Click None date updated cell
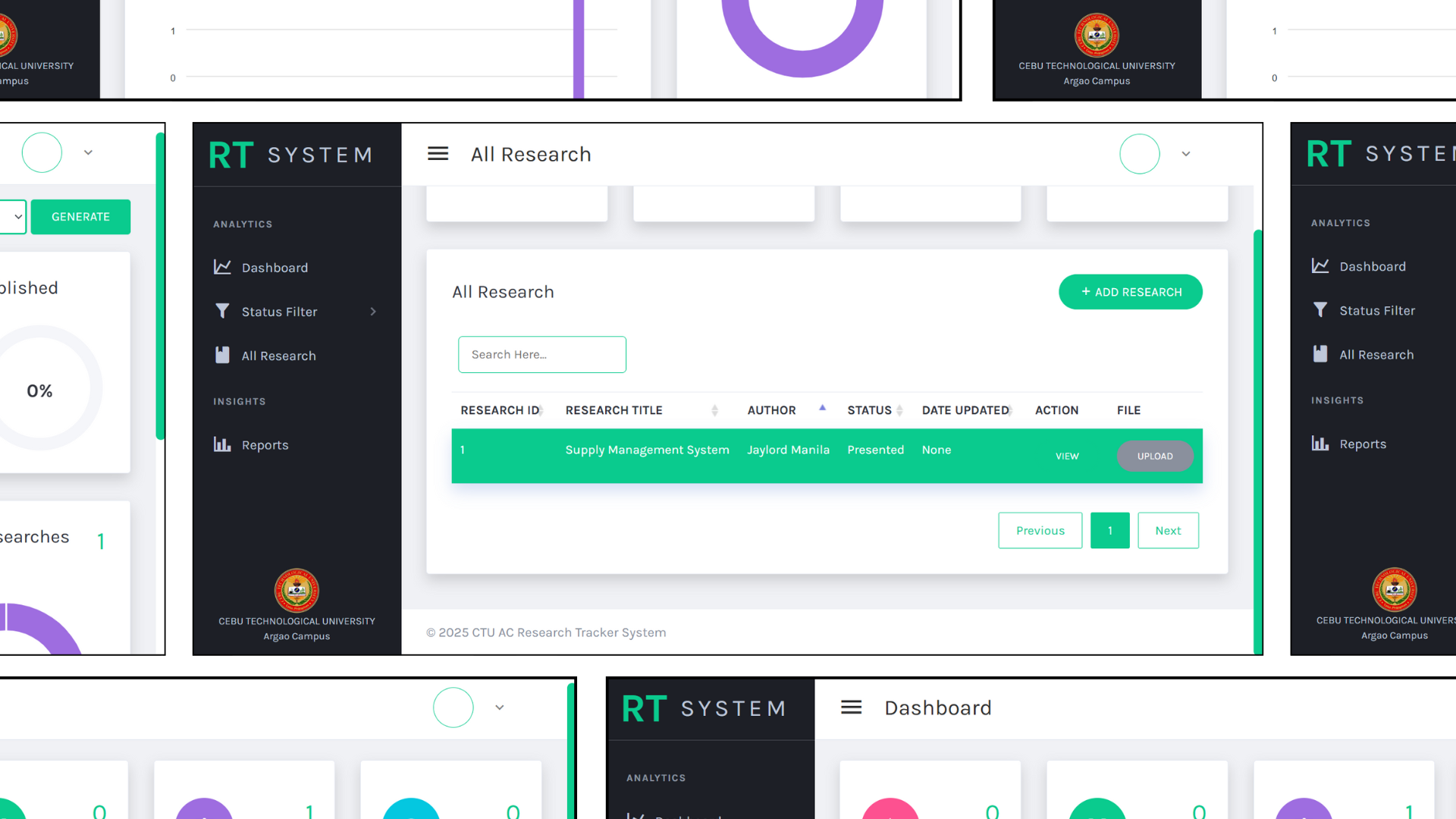Screen dimensions: 1456x819 tap(936, 450)
